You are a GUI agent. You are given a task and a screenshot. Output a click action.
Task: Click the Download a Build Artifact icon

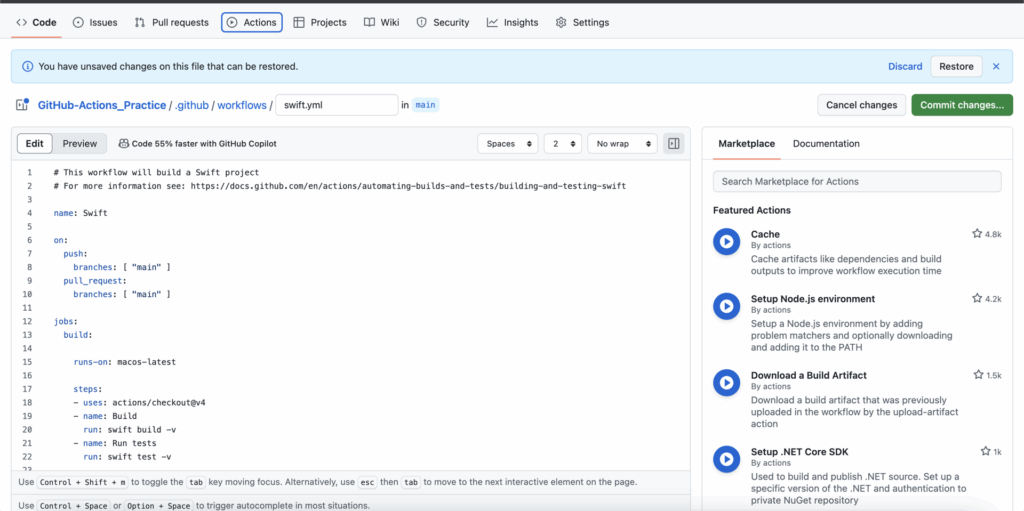[x=726, y=383]
